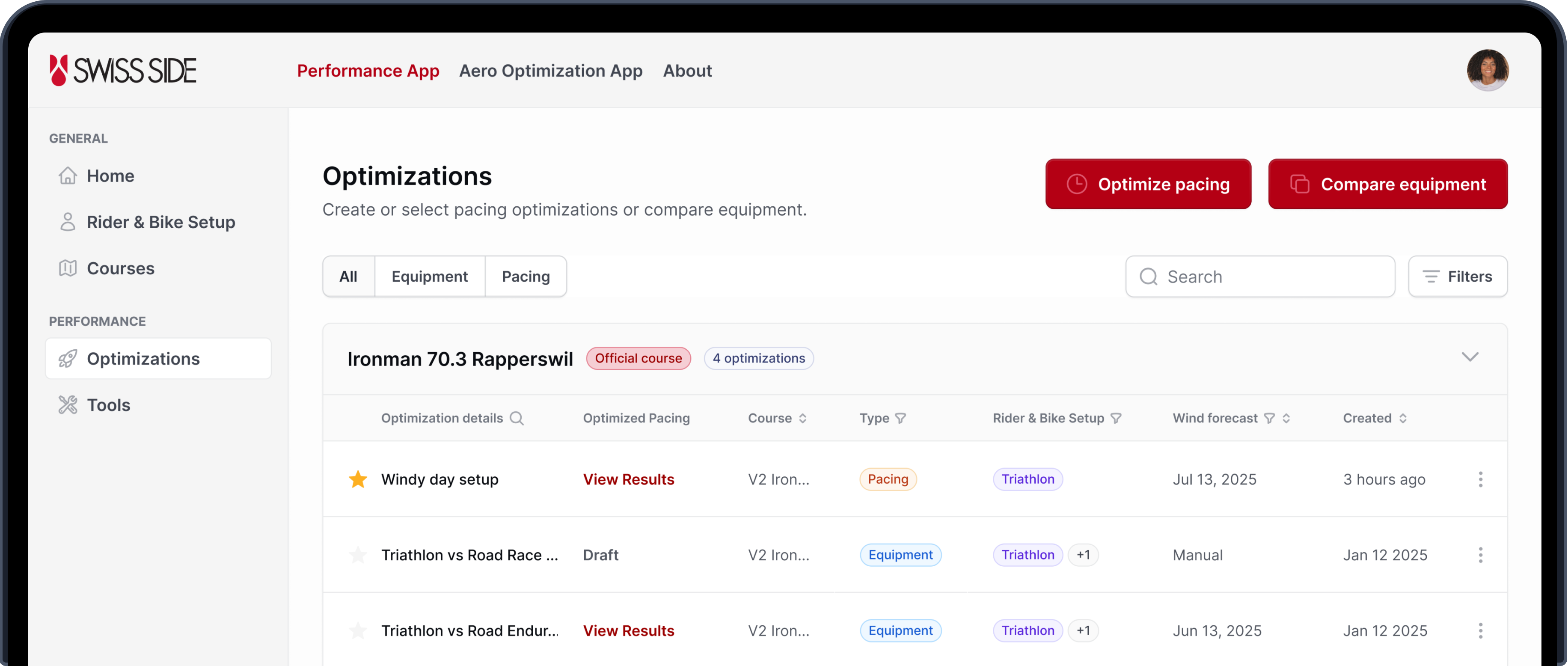Open more options for Triathlon vs Road Endur
The width and height of the screenshot is (1568, 666).
point(1480,630)
